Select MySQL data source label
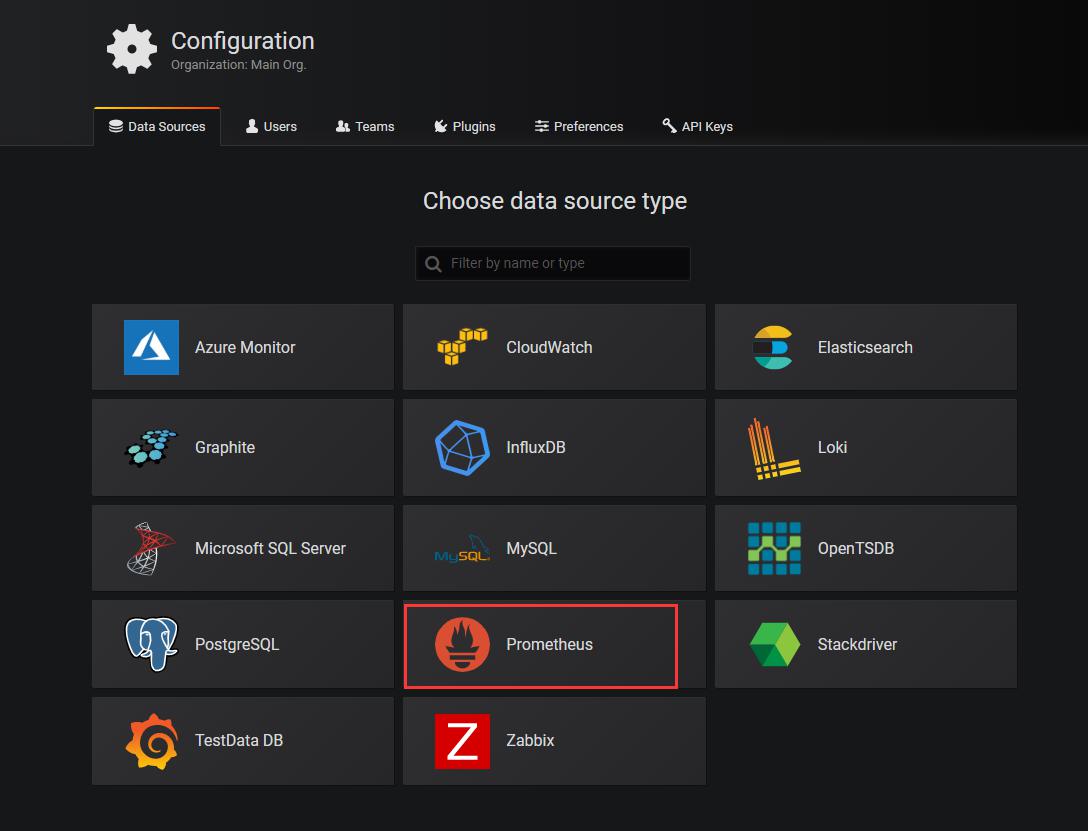This screenshot has height=831, width=1088. coord(532,548)
